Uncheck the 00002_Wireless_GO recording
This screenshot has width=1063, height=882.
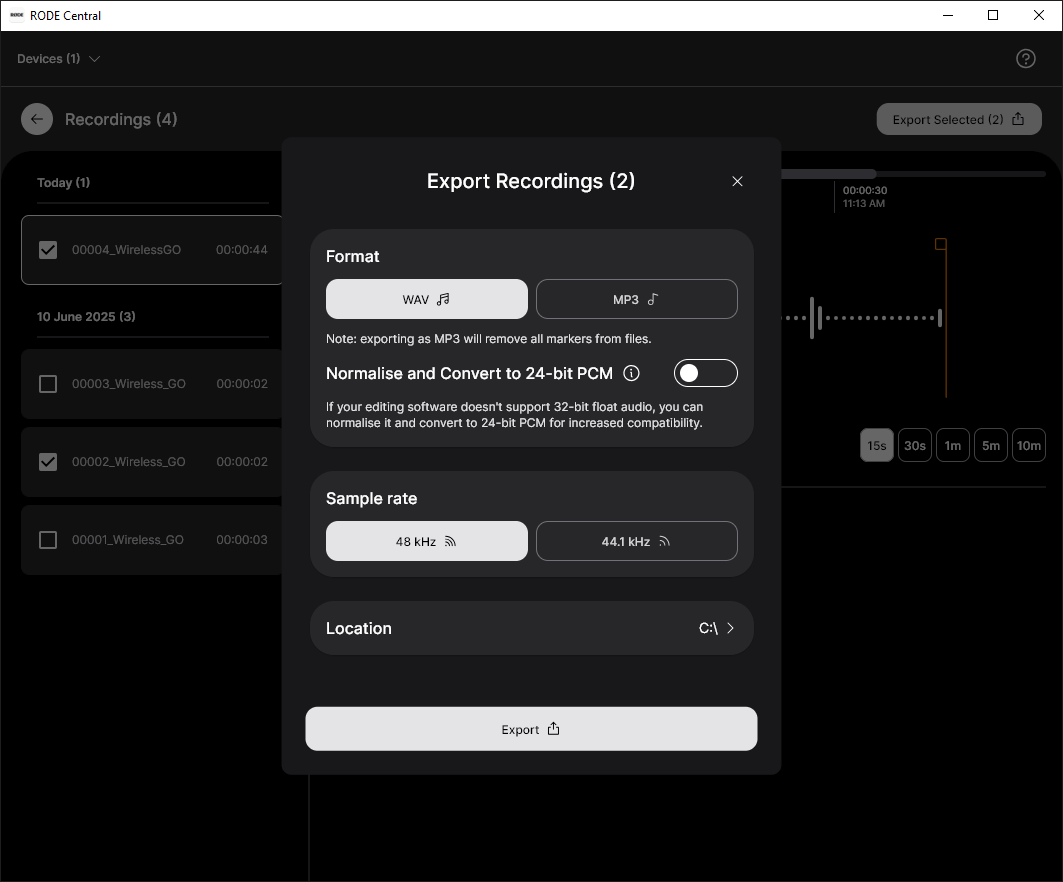(x=47, y=462)
